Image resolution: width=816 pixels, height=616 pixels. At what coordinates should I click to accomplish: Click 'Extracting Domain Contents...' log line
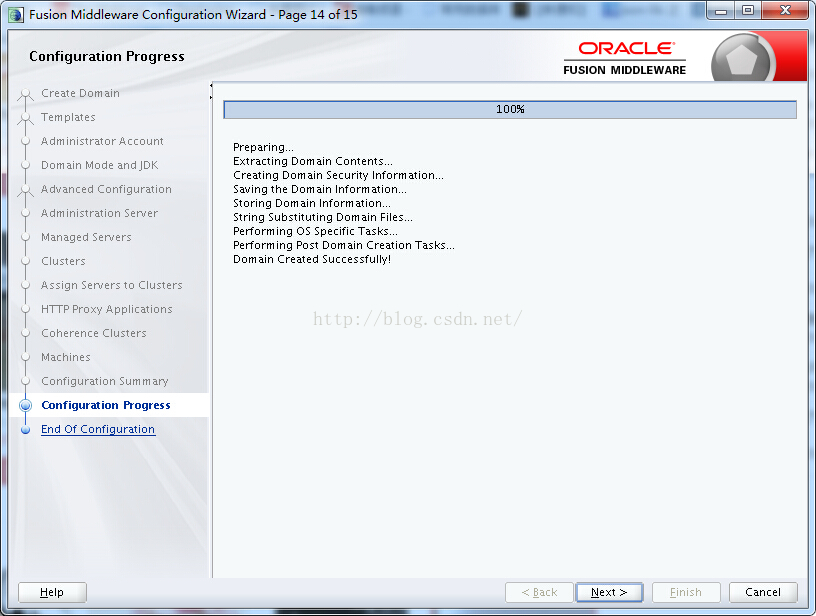[313, 161]
